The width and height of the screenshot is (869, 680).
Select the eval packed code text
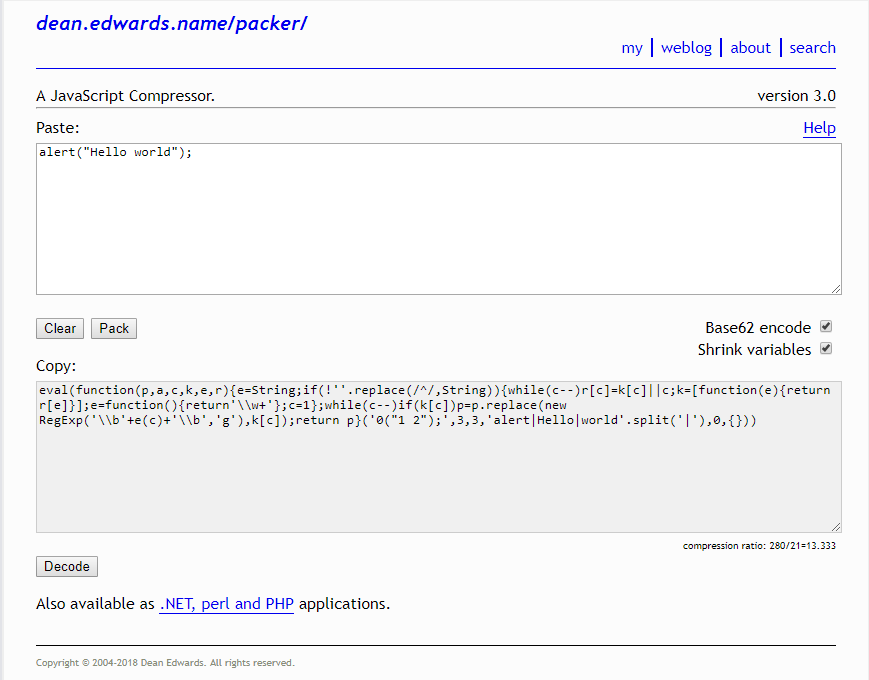click(400, 405)
